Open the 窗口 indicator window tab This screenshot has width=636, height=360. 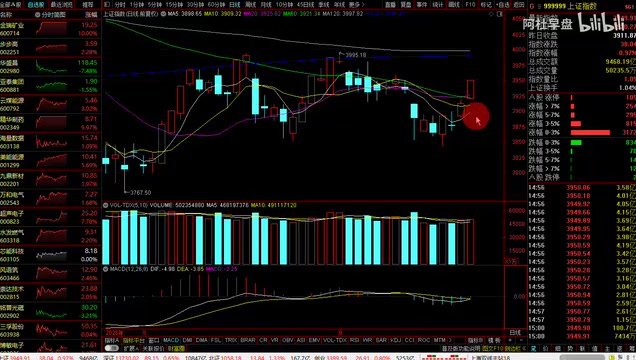click(x=154, y=340)
